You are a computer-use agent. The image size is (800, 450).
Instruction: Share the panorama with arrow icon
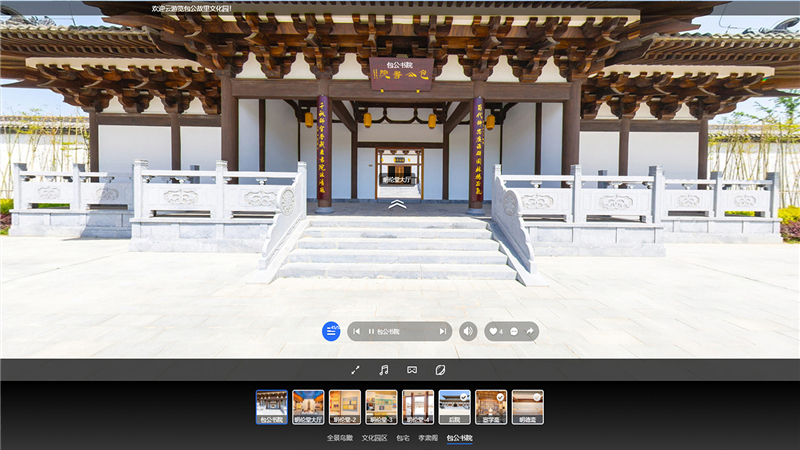530,331
